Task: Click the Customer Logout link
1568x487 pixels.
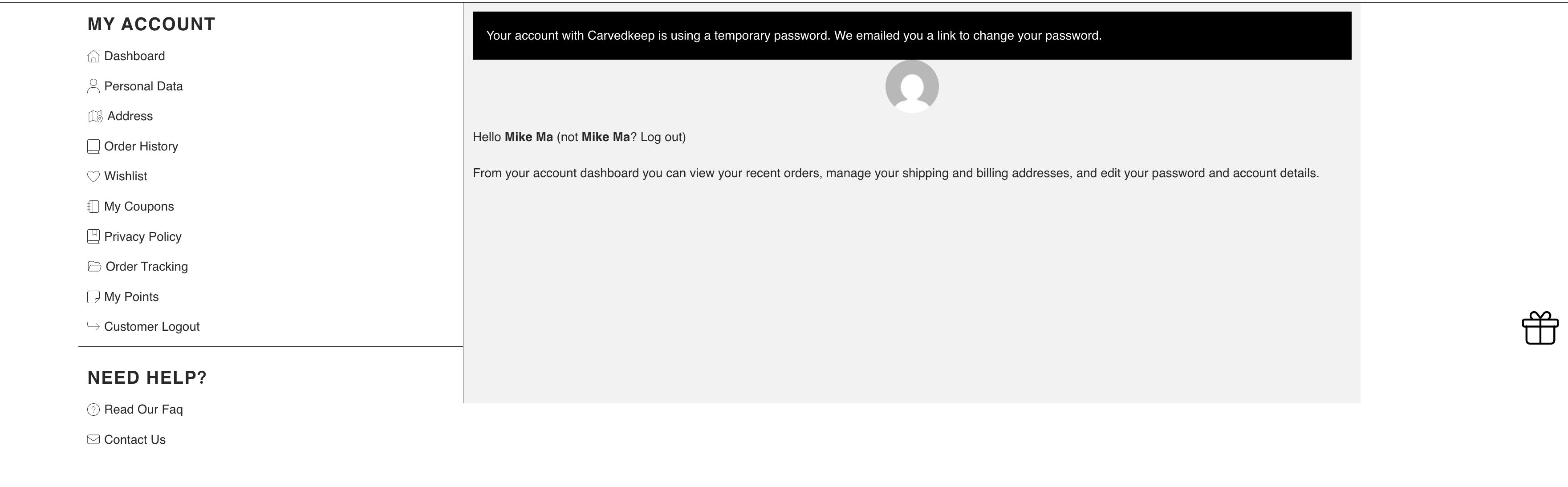Action: click(x=151, y=327)
